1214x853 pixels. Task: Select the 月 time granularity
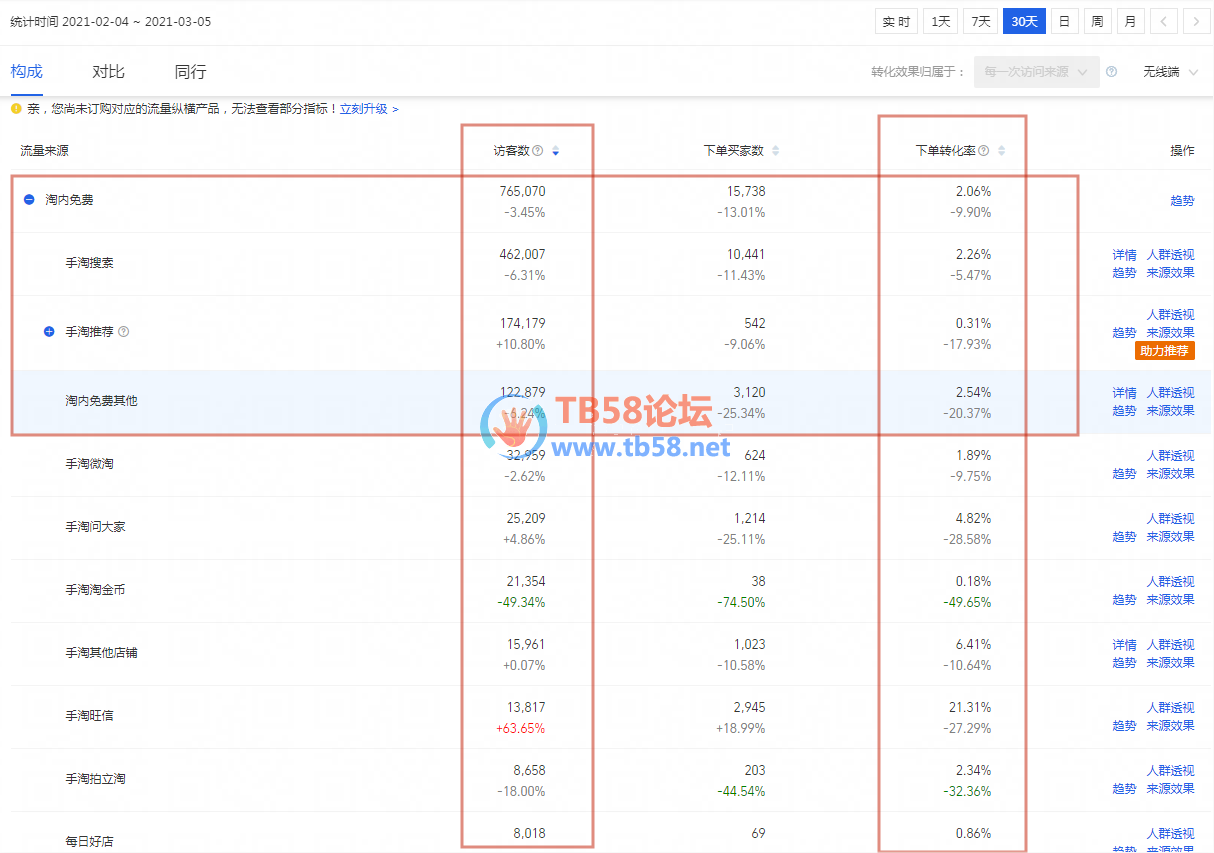pyautogui.click(x=1130, y=21)
